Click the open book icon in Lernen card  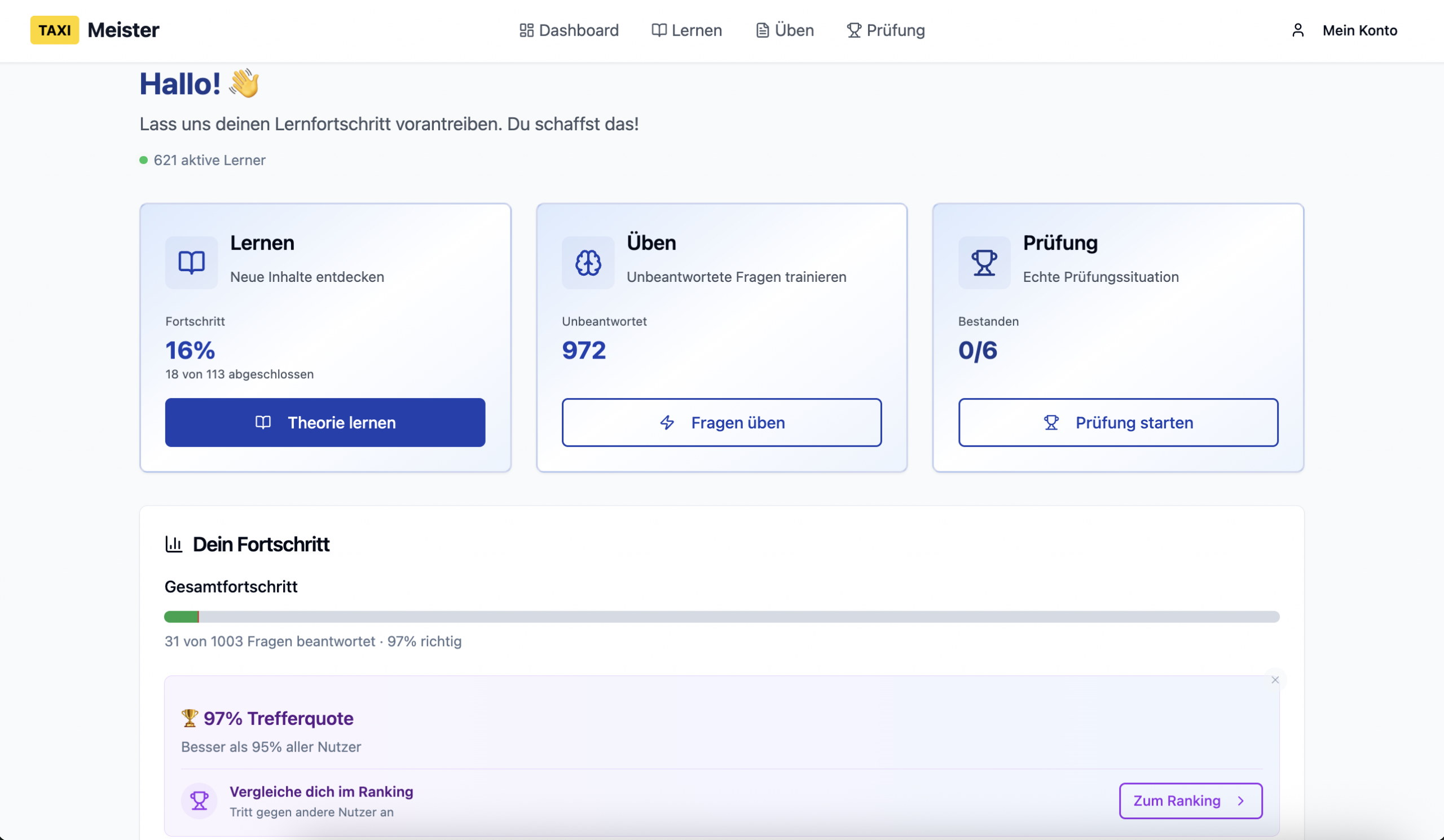click(x=191, y=263)
